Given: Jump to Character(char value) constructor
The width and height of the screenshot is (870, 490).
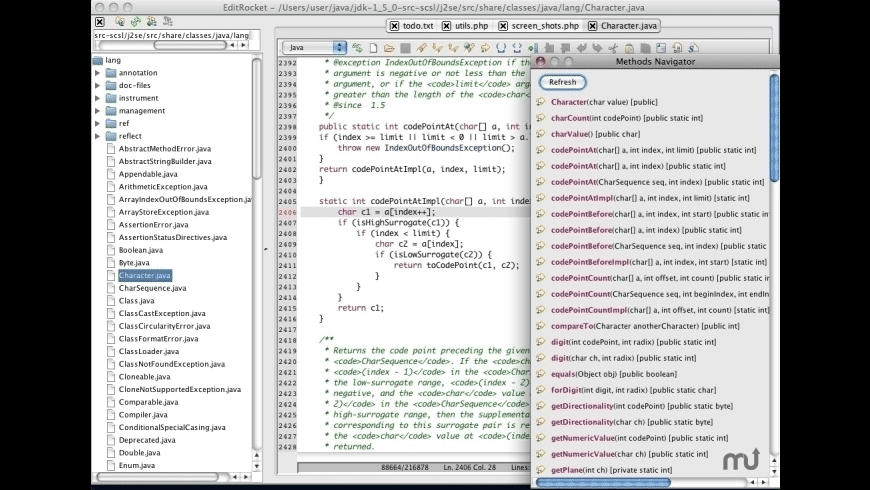Looking at the screenshot, I should pyautogui.click(x=604, y=102).
